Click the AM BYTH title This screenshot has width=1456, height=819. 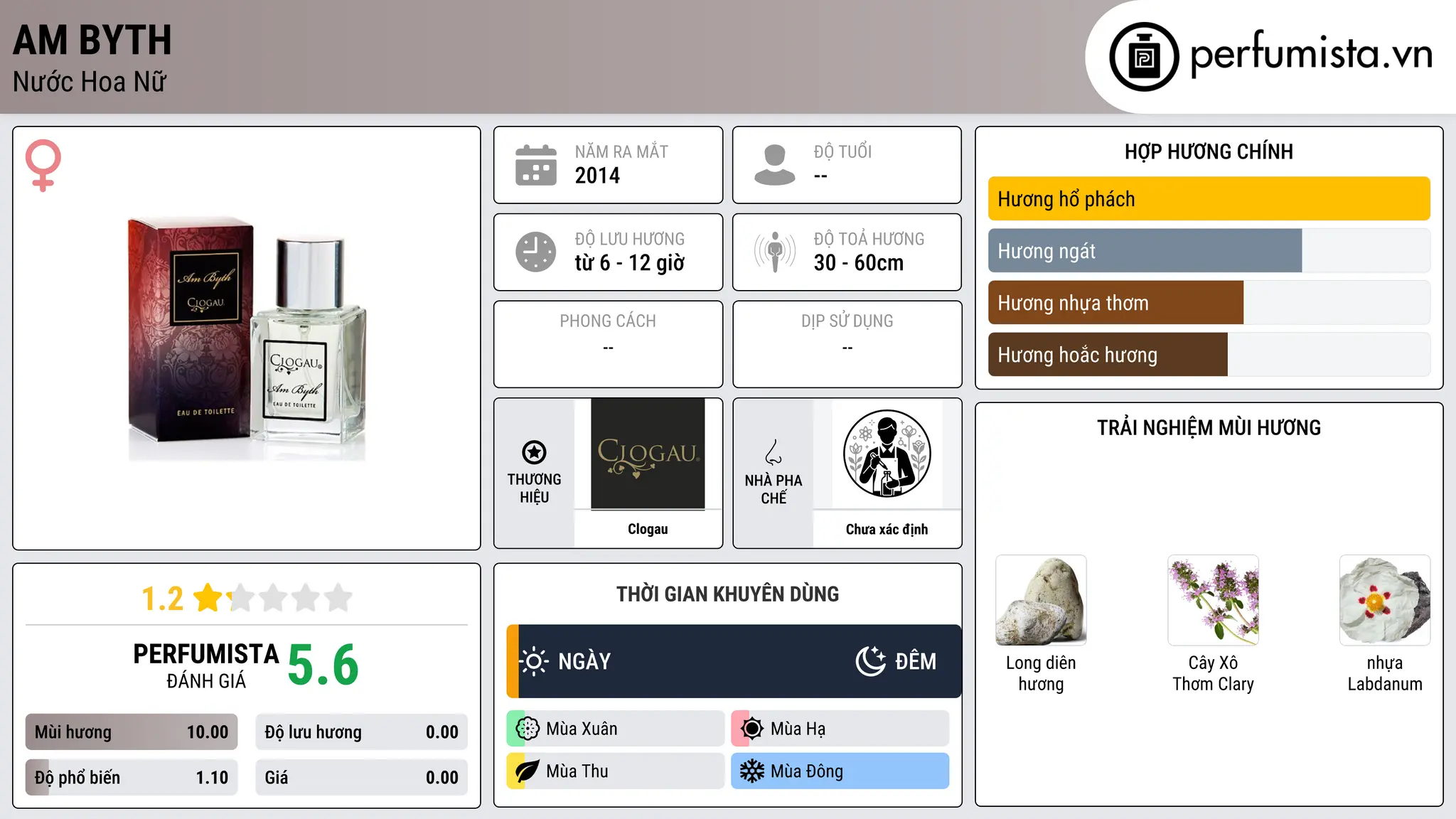92,40
